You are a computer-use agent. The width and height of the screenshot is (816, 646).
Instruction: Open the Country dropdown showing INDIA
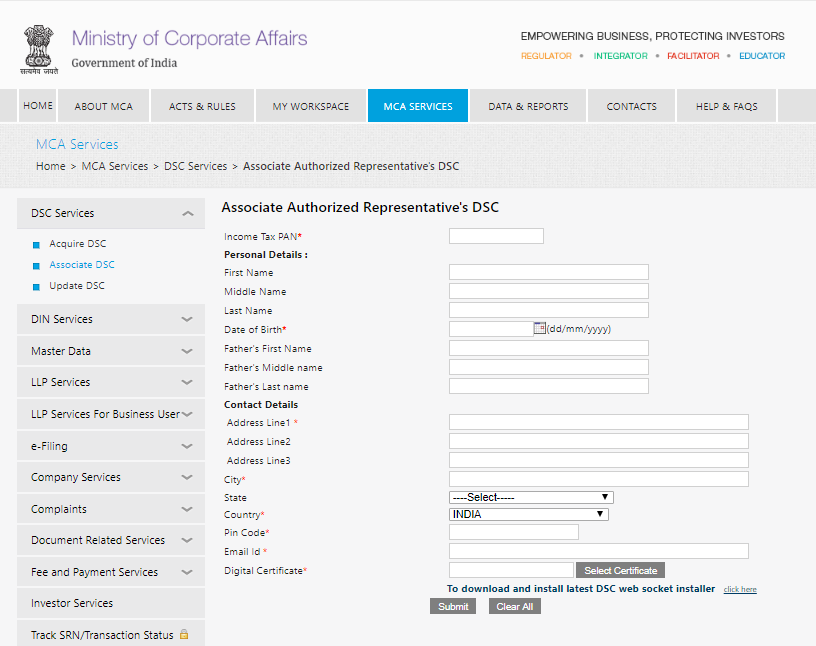point(528,514)
